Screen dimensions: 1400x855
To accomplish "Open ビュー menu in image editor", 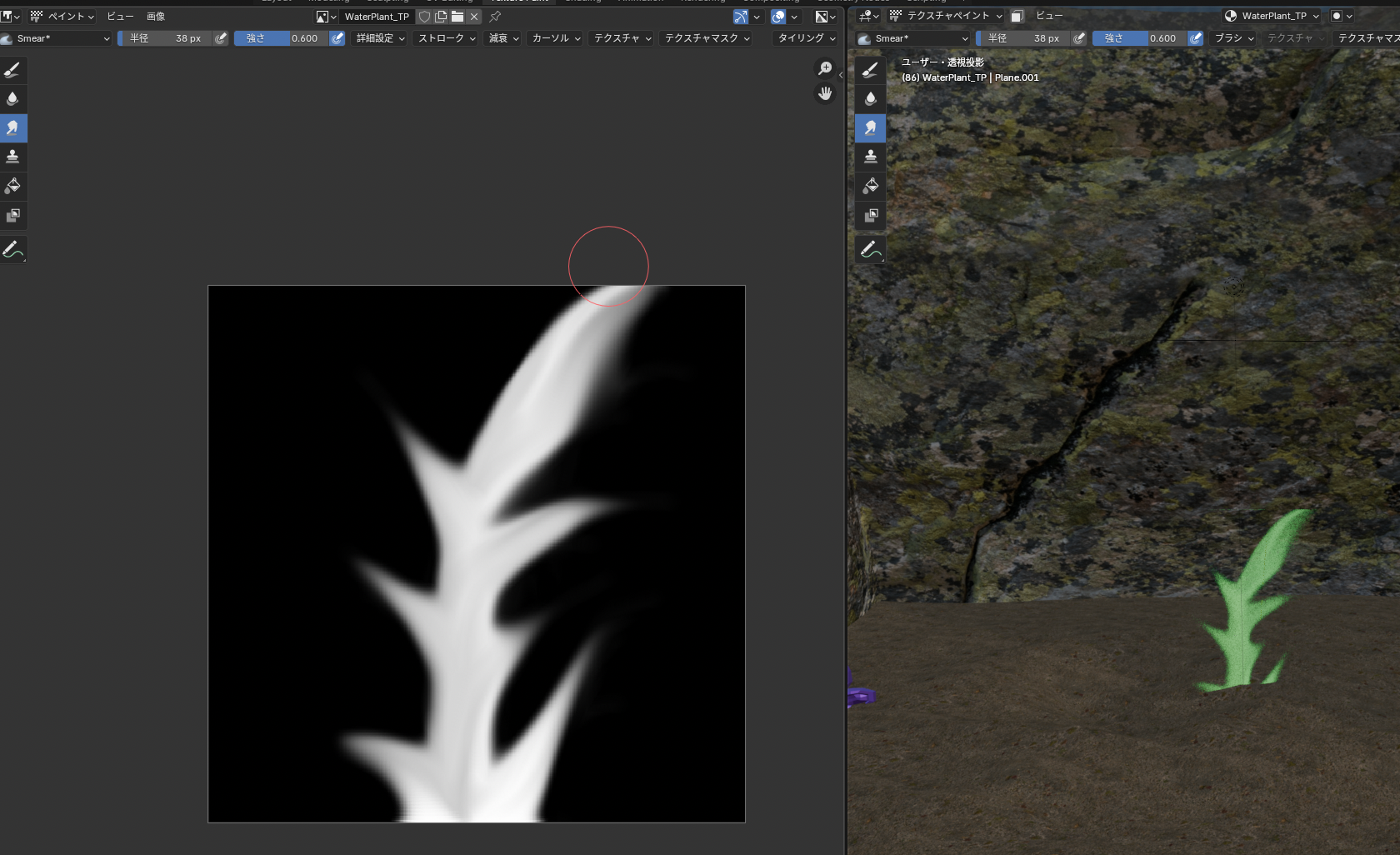I will [120, 17].
